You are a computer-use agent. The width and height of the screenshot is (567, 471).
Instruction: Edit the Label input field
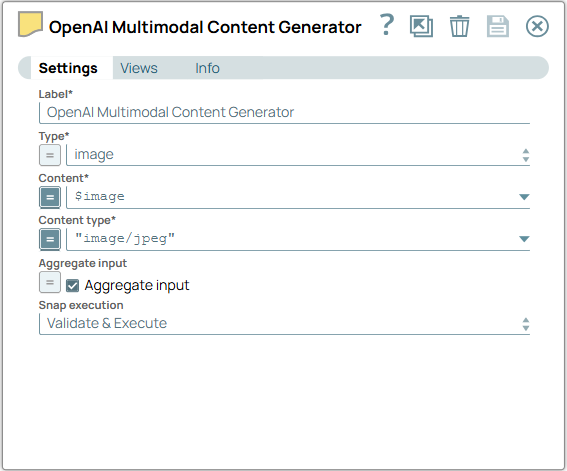[284, 113]
